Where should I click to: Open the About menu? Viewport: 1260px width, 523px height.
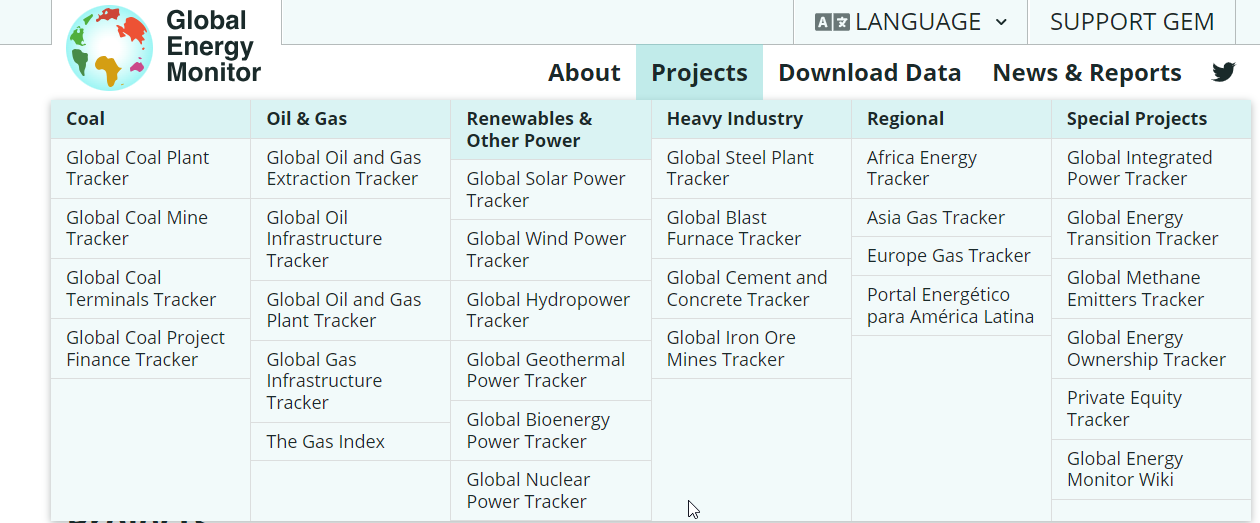584,73
